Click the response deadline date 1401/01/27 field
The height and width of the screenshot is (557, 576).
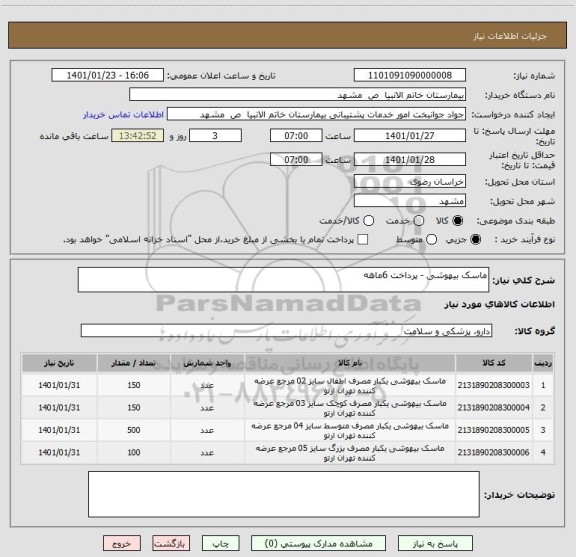point(410,136)
